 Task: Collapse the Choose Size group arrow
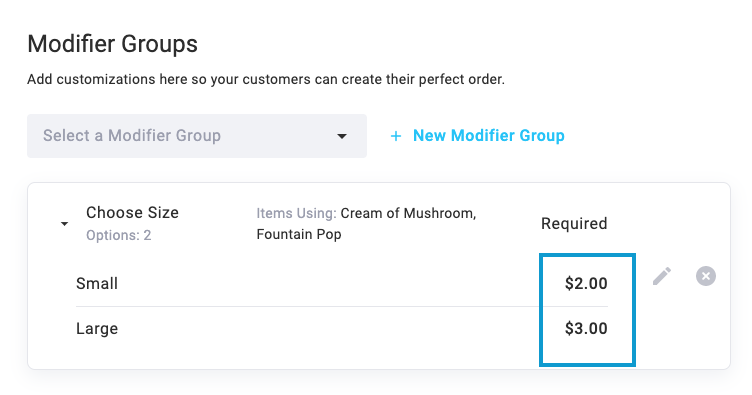point(64,224)
